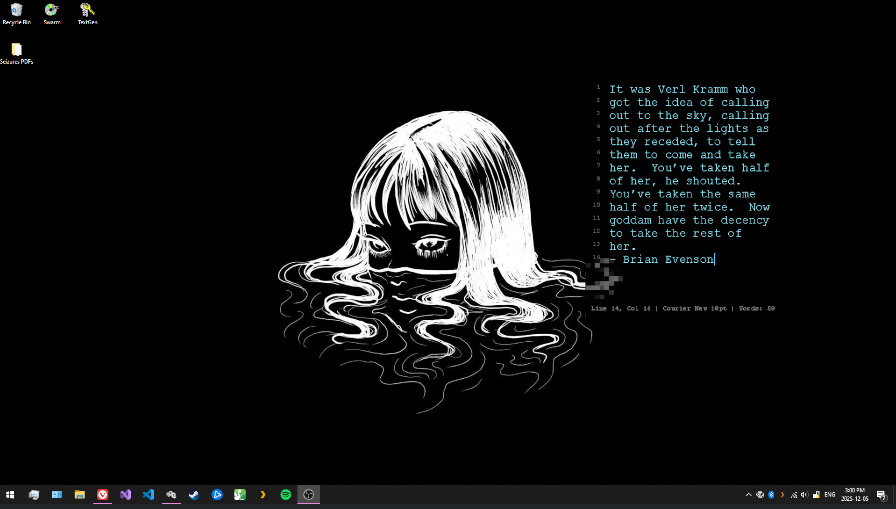Launch Visual Studio Code from the taskbar
Image resolution: width=896 pixels, height=509 pixels.
[x=148, y=495]
